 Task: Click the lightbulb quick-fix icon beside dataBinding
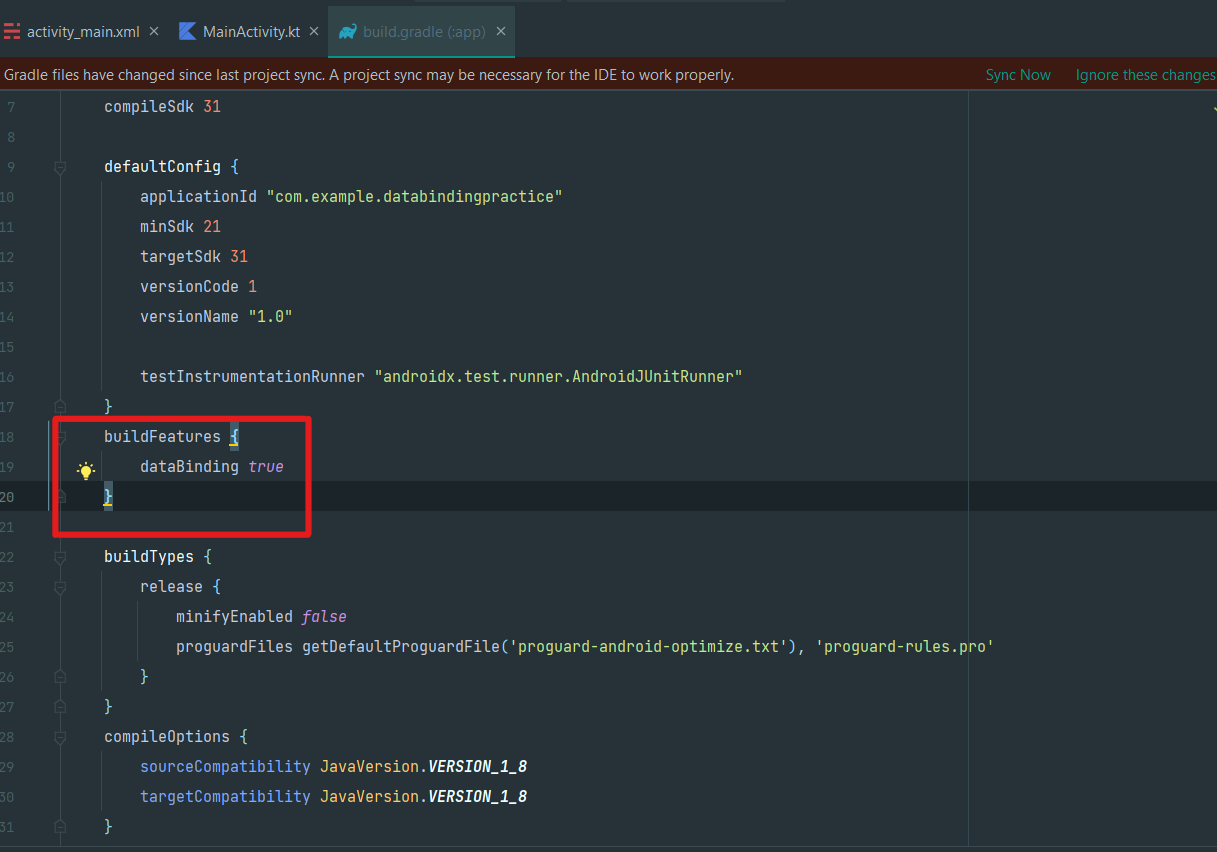click(x=85, y=470)
